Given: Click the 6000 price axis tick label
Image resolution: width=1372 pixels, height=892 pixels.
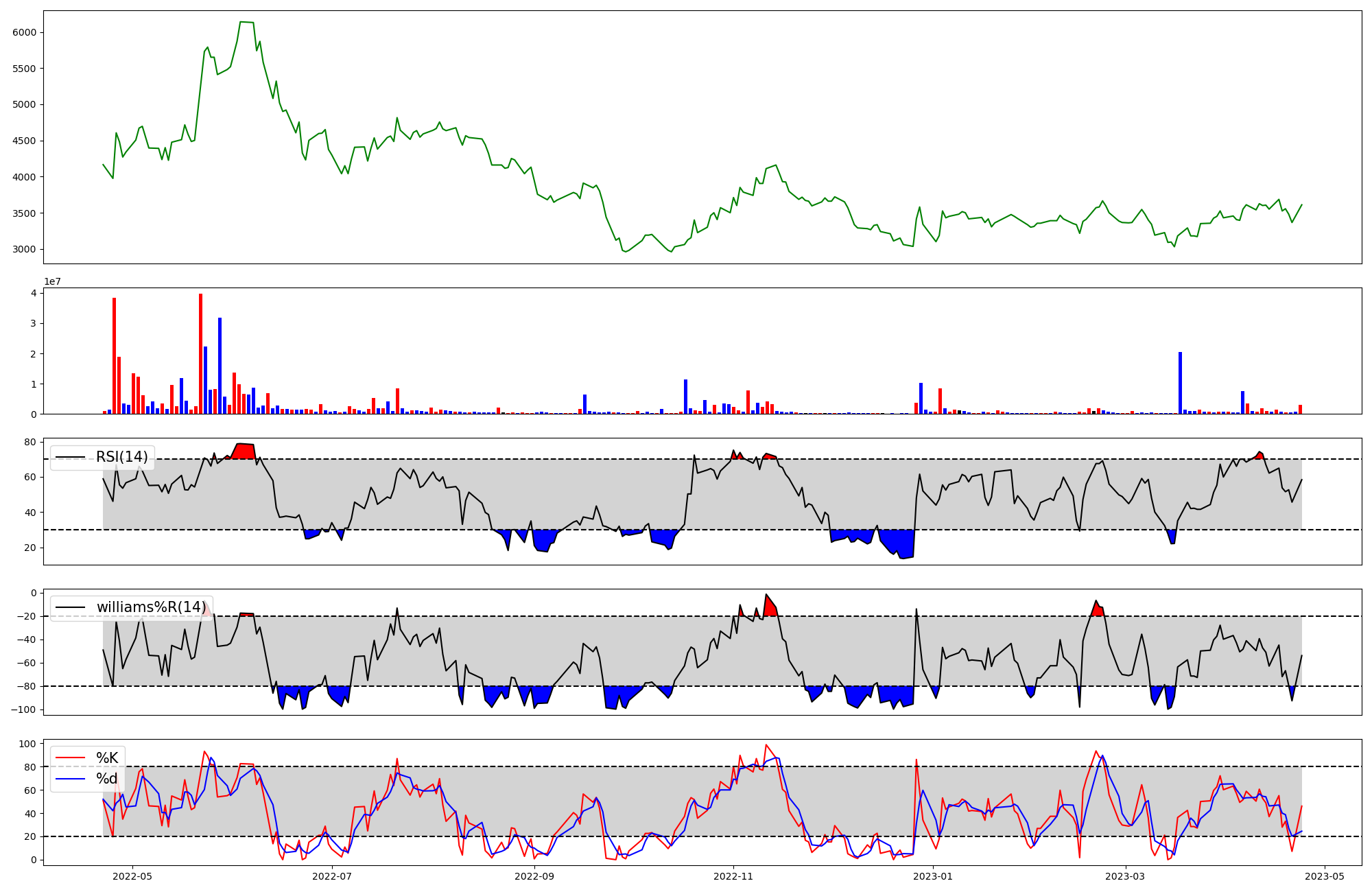Looking at the screenshot, I should point(24,32).
